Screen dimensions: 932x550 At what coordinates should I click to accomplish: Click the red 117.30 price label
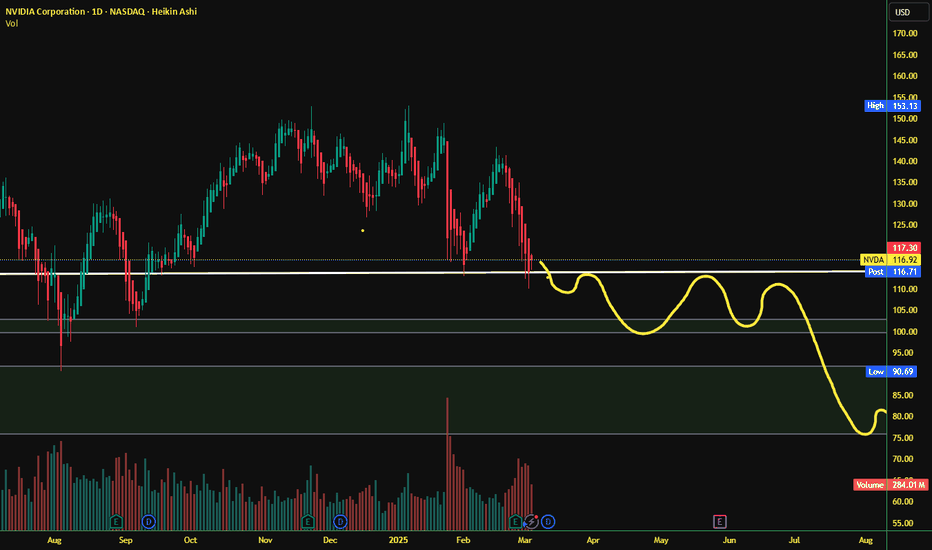904,248
